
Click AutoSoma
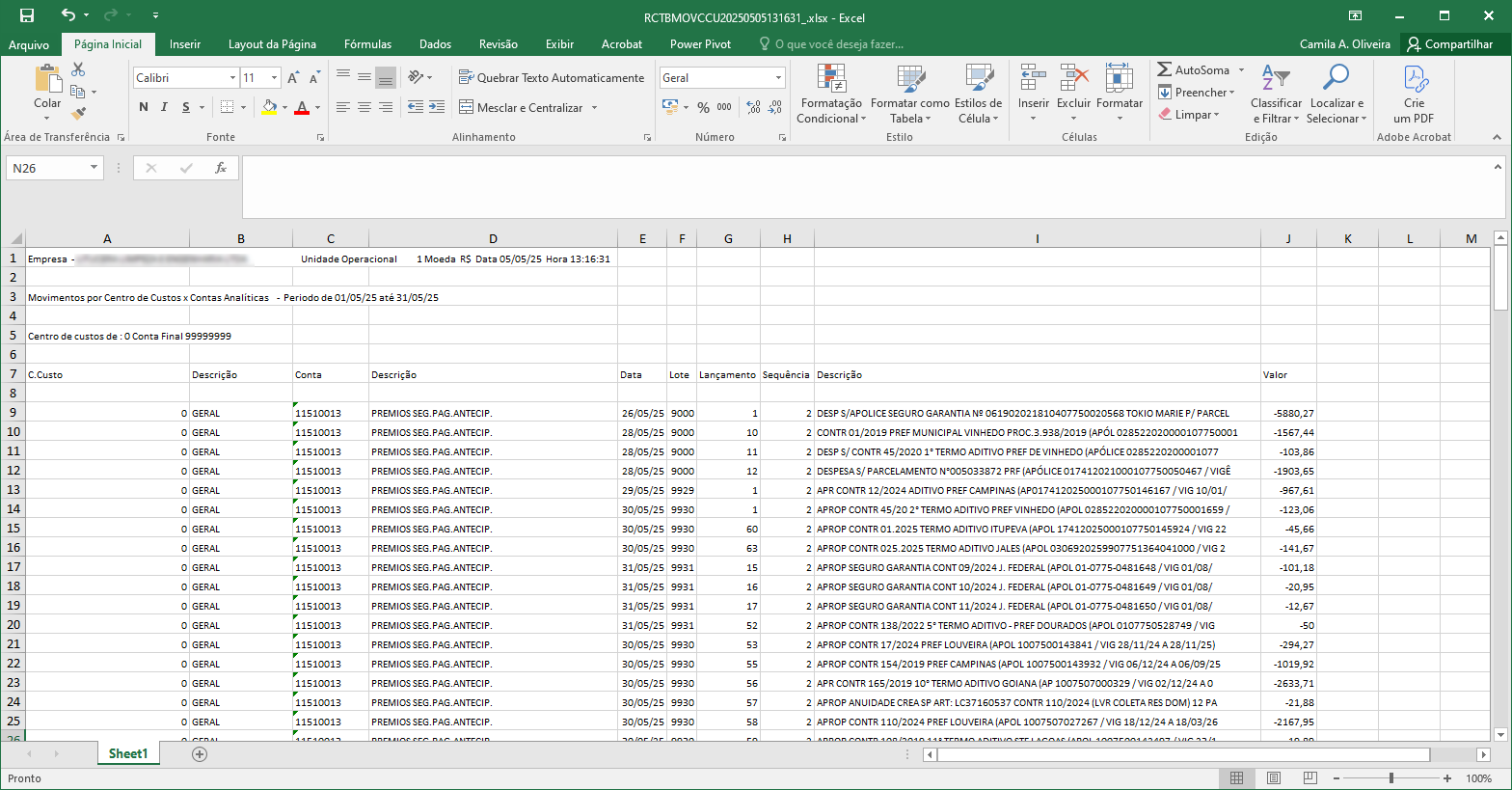click(x=1193, y=69)
